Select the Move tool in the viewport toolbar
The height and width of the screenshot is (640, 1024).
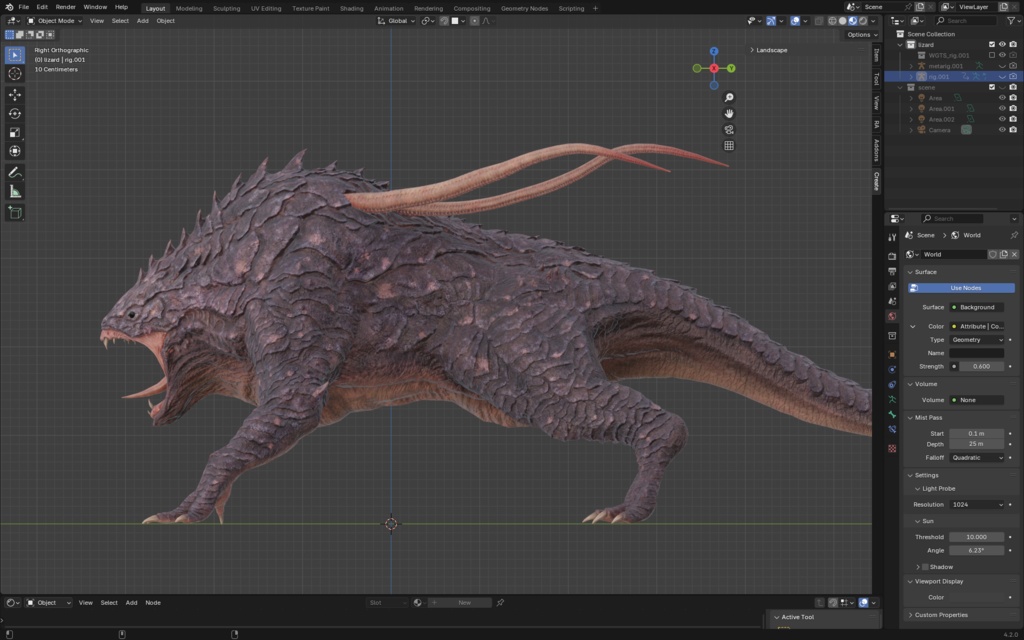(x=14, y=94)
